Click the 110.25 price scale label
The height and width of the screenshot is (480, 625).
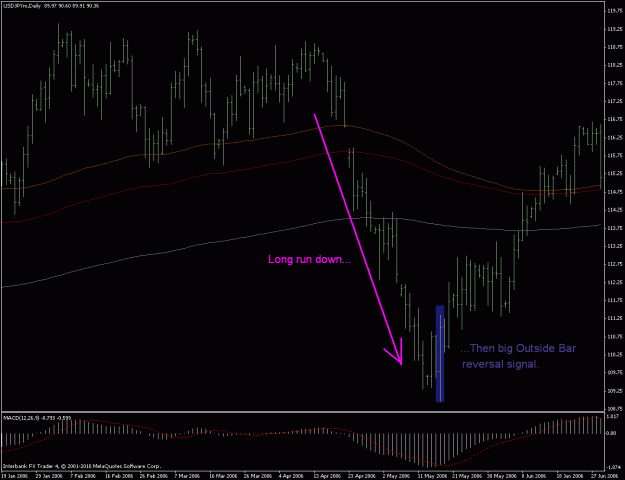(615, 354)
